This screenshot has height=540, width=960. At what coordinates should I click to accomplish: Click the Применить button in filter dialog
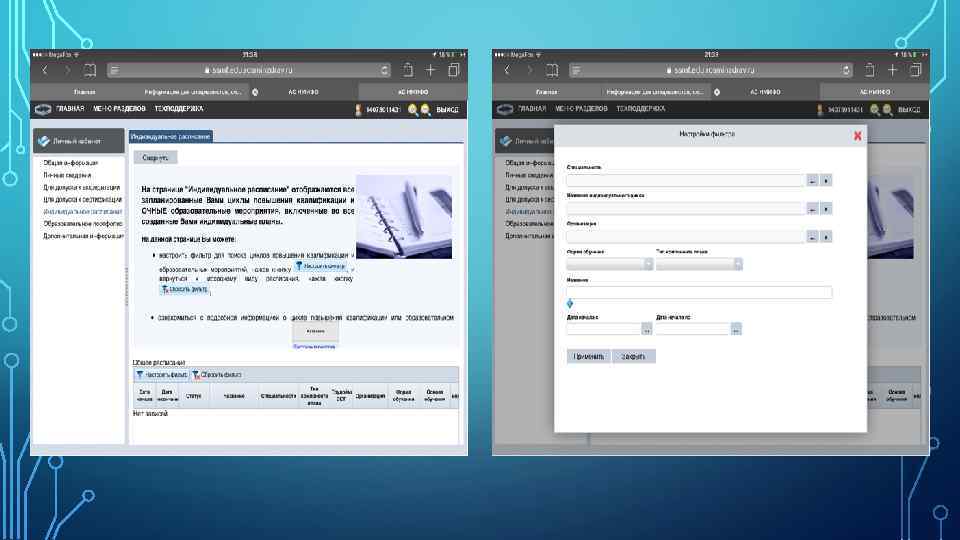pos(588,356)
